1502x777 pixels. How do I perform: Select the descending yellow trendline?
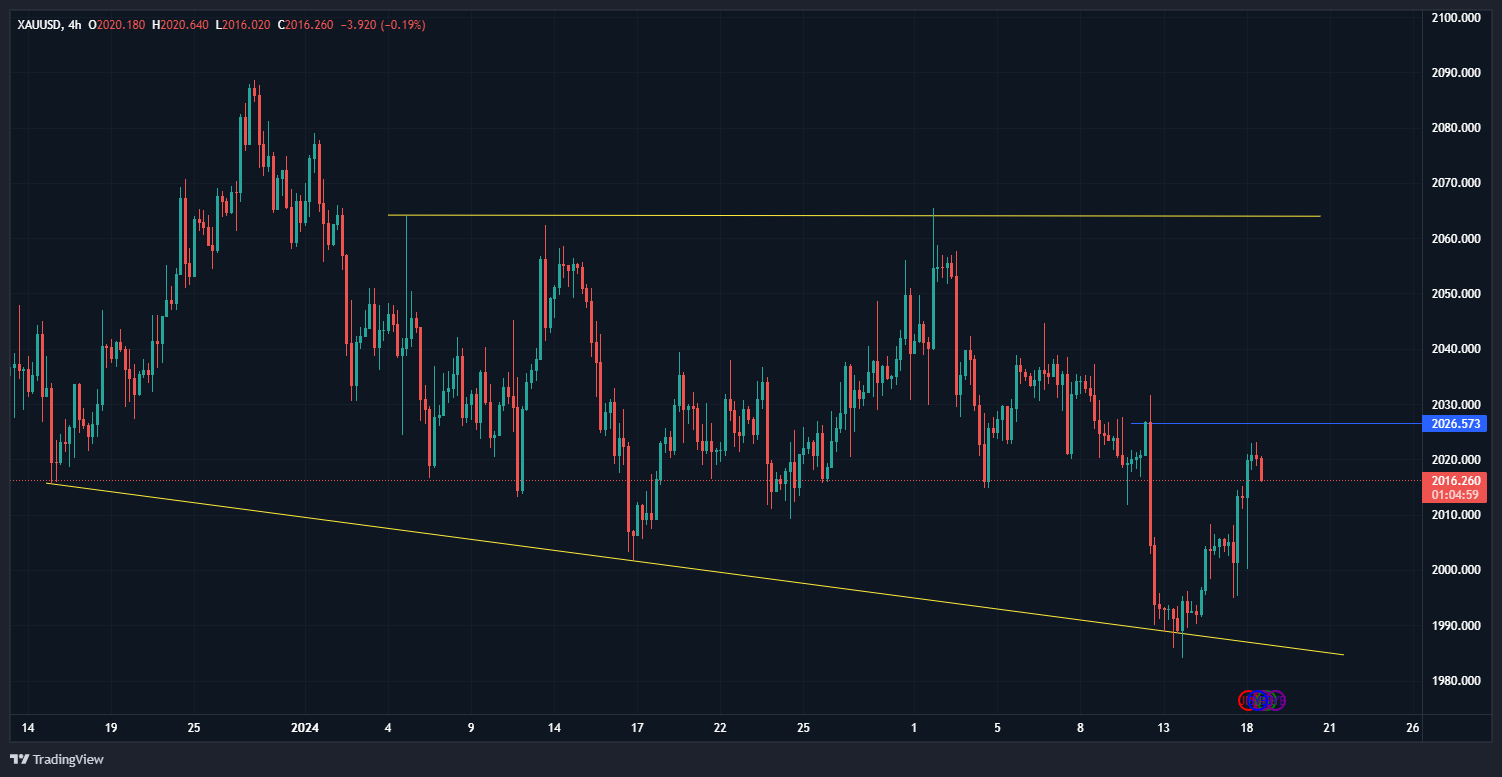[695, 568]
